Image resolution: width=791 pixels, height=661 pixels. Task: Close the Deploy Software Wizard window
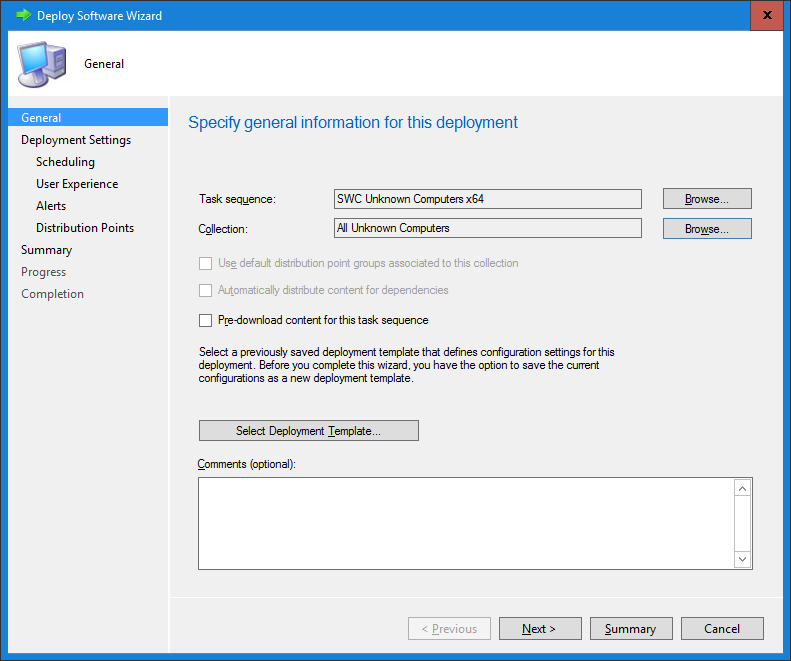pyautogui.click(x=766, y=16)
